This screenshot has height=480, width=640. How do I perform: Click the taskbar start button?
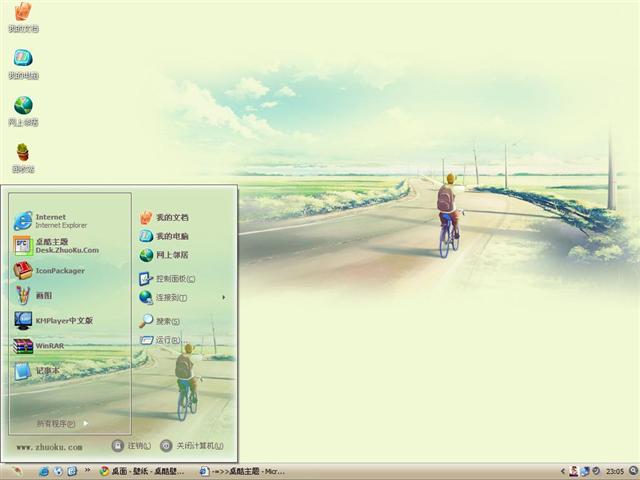point(16,471)
